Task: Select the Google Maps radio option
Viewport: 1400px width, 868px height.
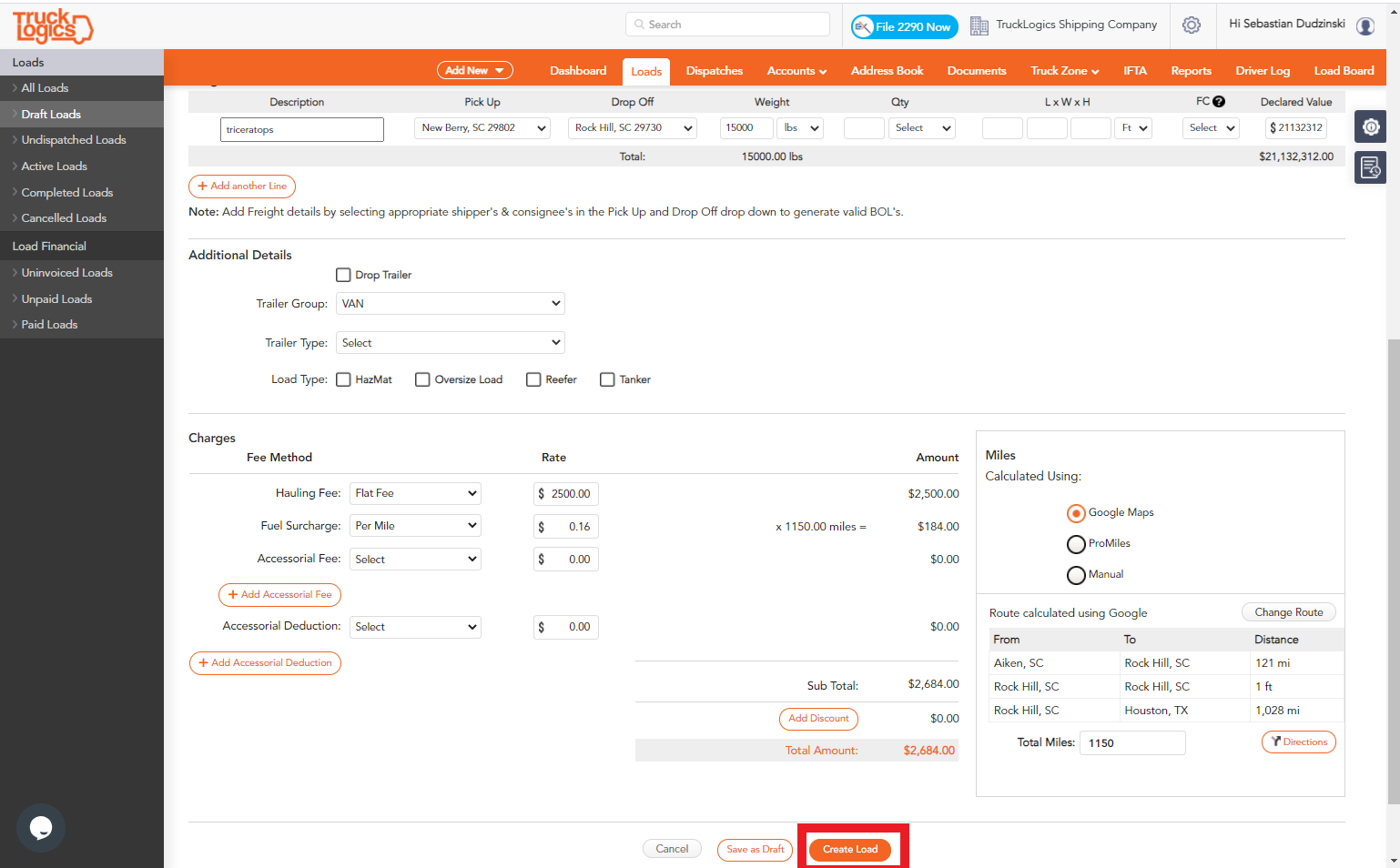Action: pyautogui.click(x=1076, y=513)
